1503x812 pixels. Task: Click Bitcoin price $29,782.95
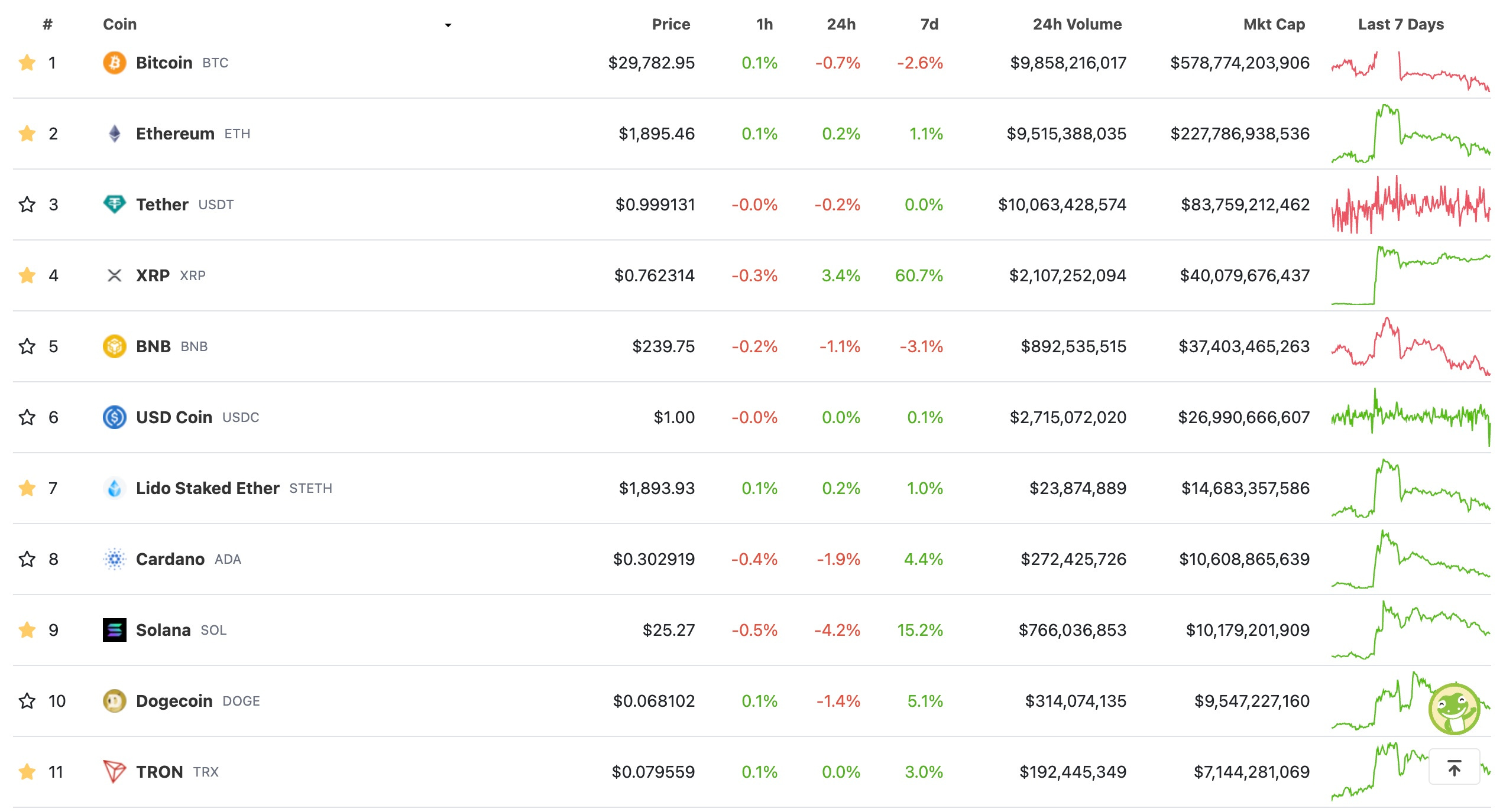652,63
